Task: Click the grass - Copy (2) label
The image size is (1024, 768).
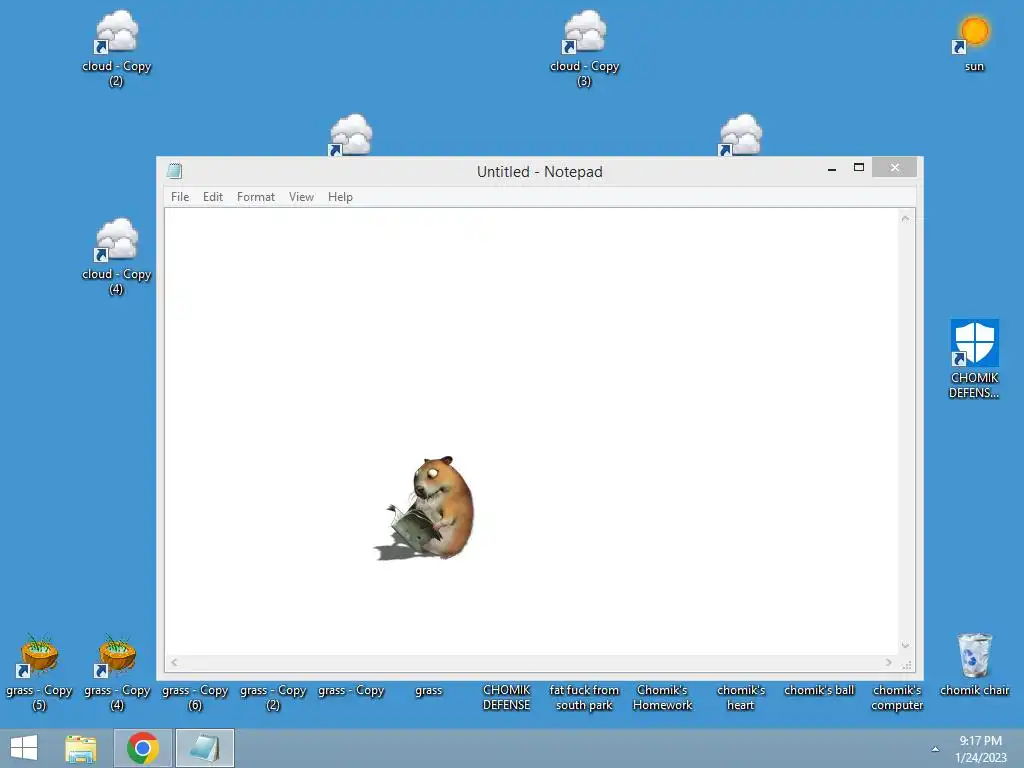Action: [x=273, y=697]
